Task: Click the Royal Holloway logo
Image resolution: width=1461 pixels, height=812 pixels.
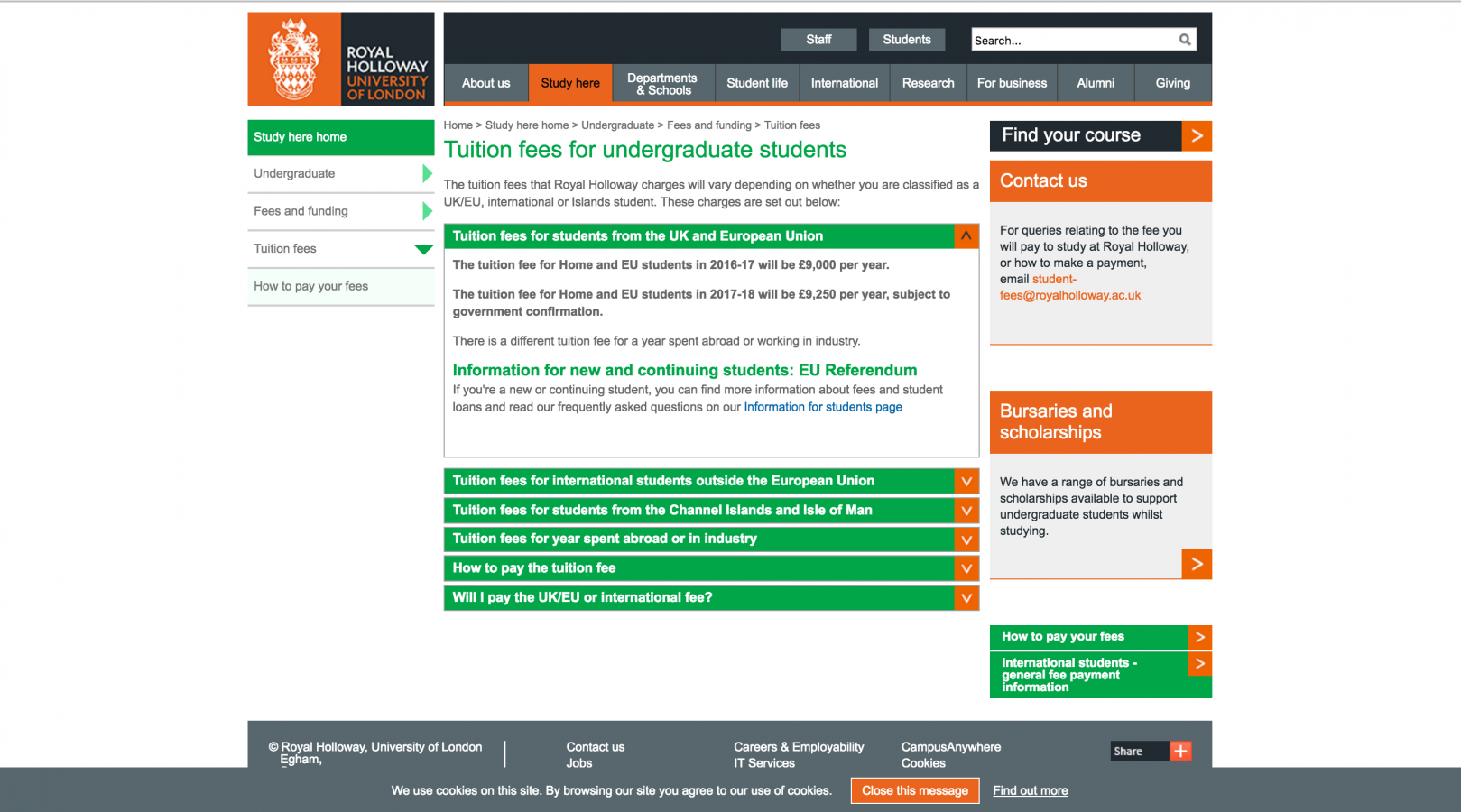Action: coord(341,59)
